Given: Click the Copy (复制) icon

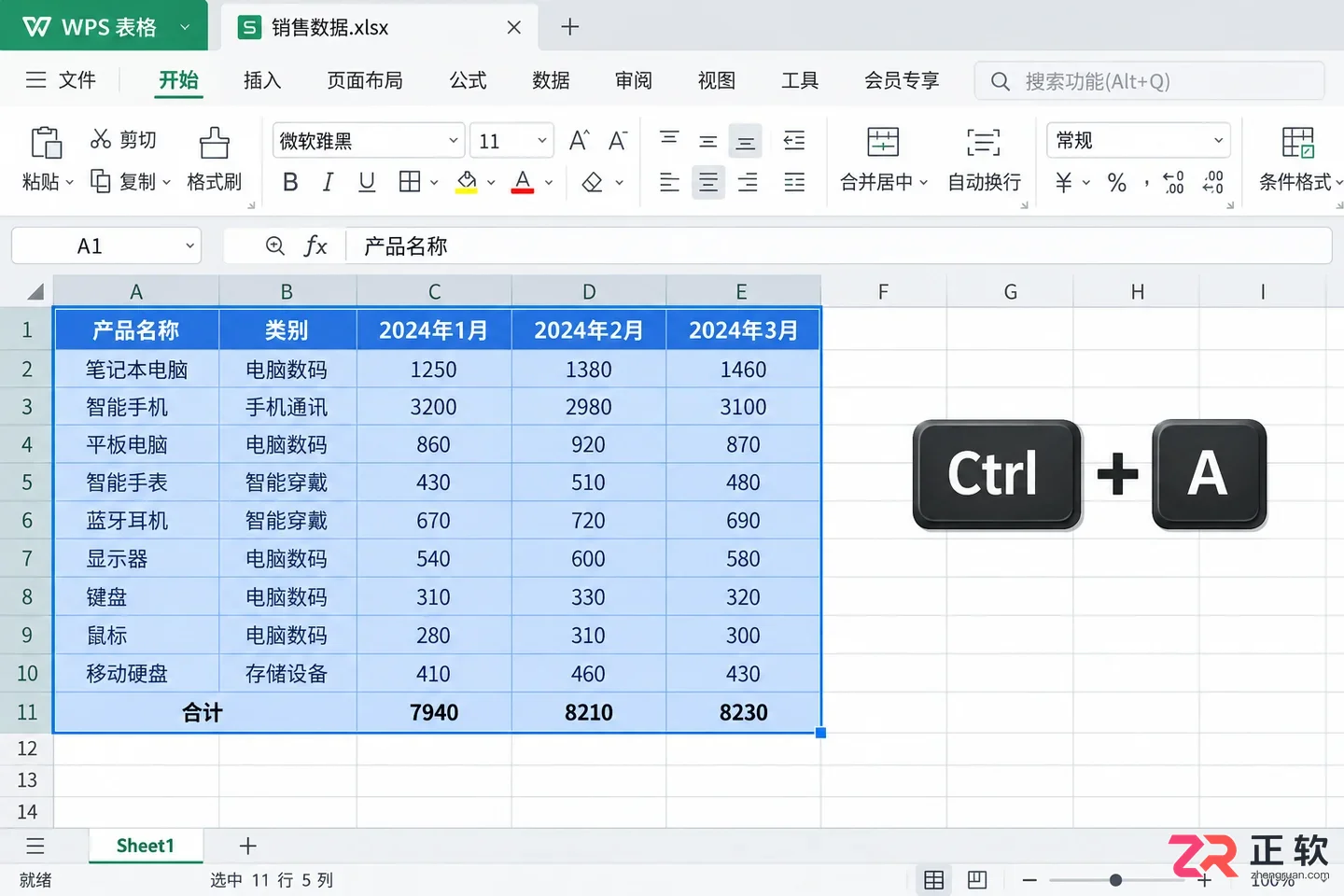Looking at the screenshot, I should pyautogui.click(x=100, y=180).
